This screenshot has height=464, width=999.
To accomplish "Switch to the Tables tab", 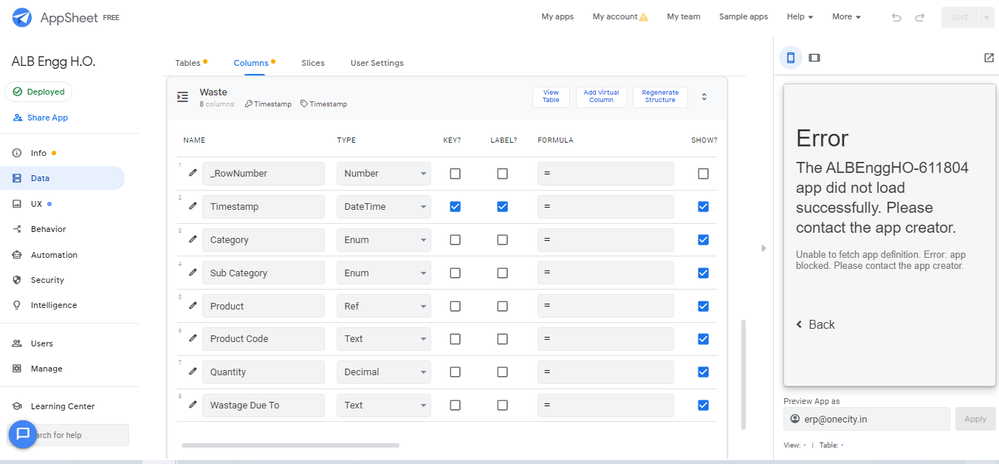I will [x=187, y=63].
